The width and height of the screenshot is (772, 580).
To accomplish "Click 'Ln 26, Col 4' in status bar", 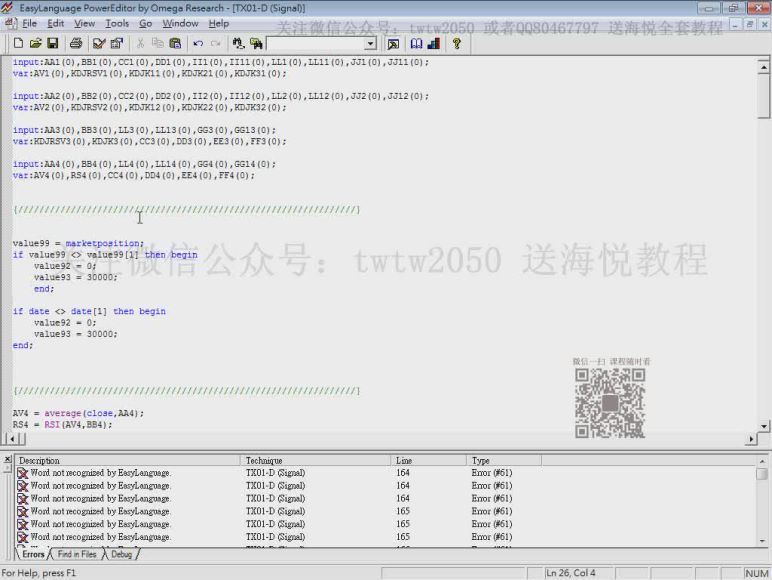I will click(571, 573).
